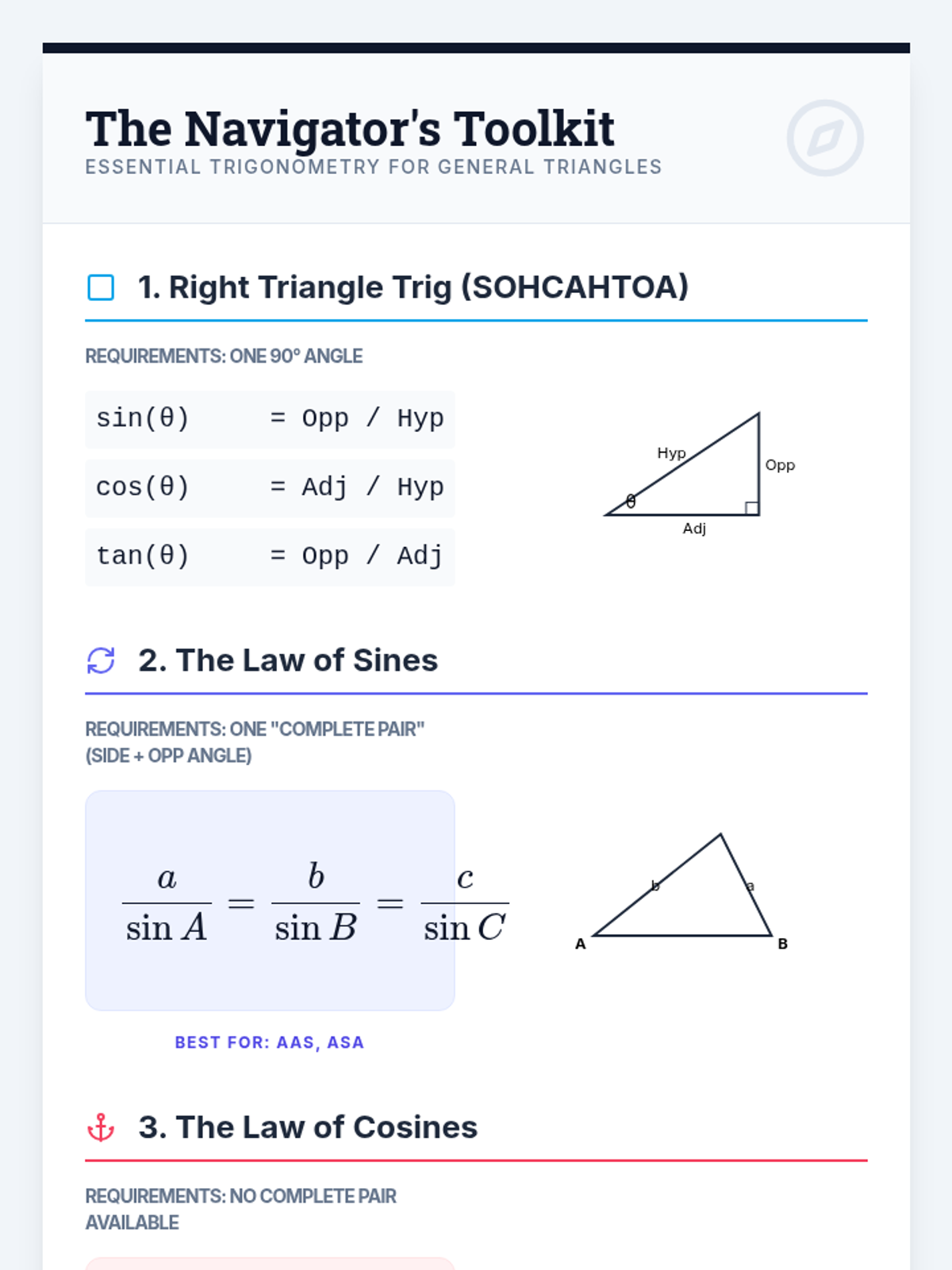Viewport: 952px width, 1270px height.
Task: Click the a over sin A fraction
Action: point(167,903)
